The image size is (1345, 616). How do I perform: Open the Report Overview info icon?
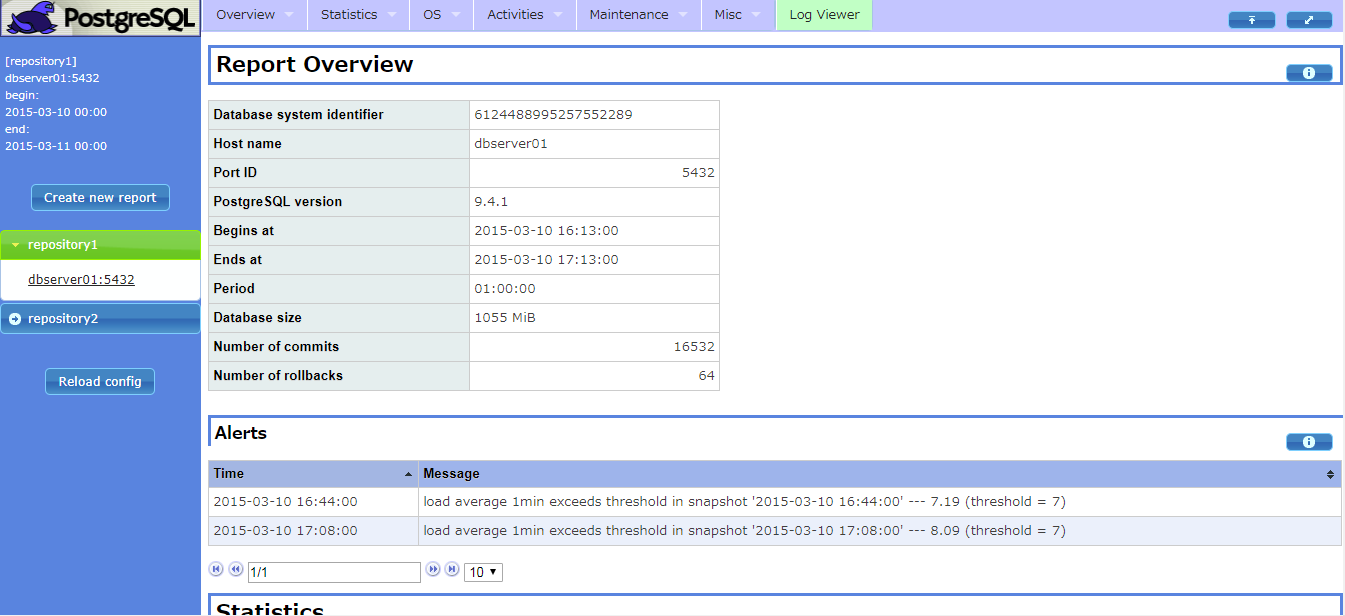tap(1309, 72)
